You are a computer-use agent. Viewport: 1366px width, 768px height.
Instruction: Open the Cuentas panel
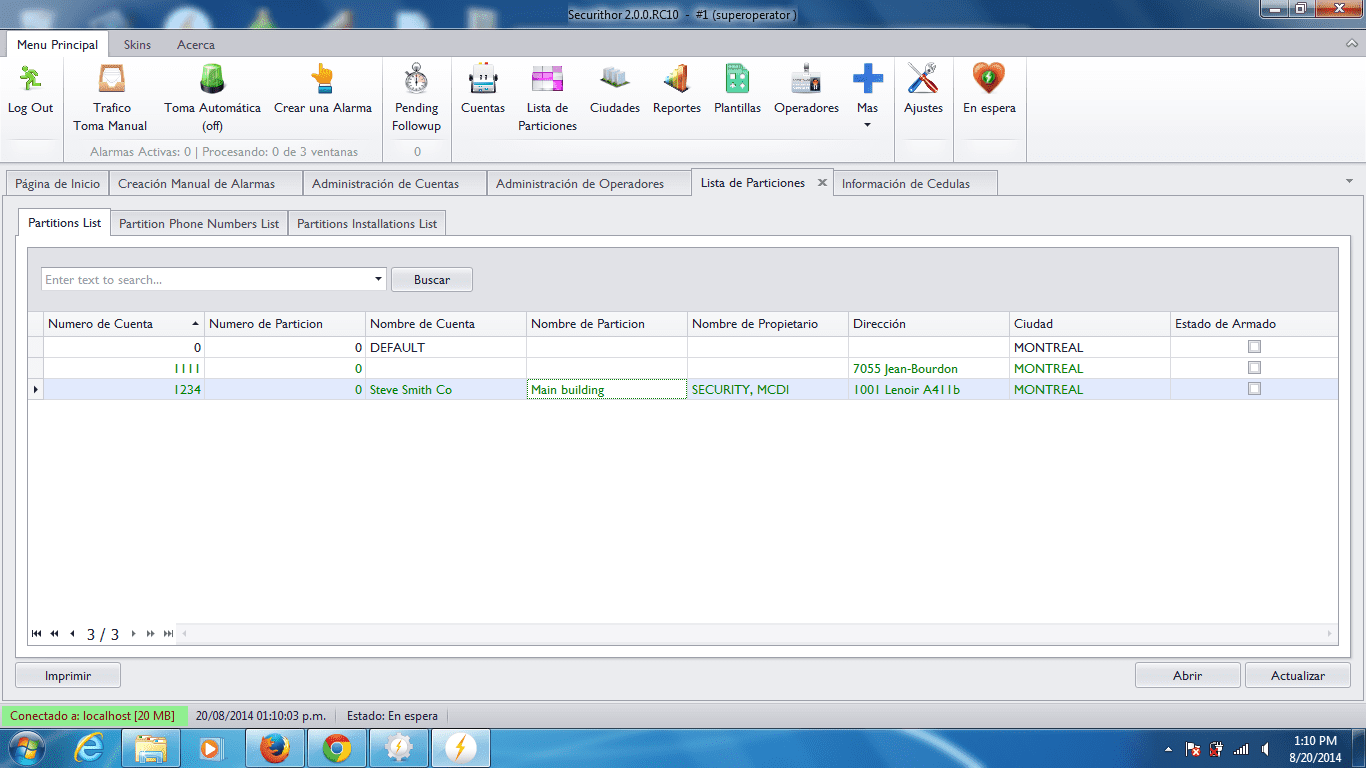click(x=483, y=95)
